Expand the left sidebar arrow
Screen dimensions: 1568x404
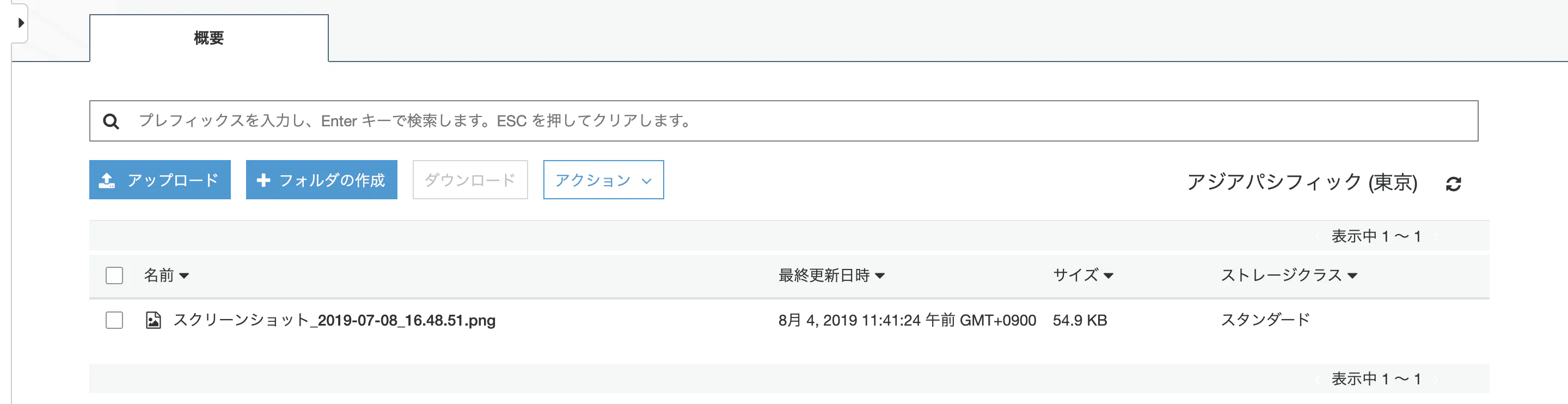click(21, 23)
